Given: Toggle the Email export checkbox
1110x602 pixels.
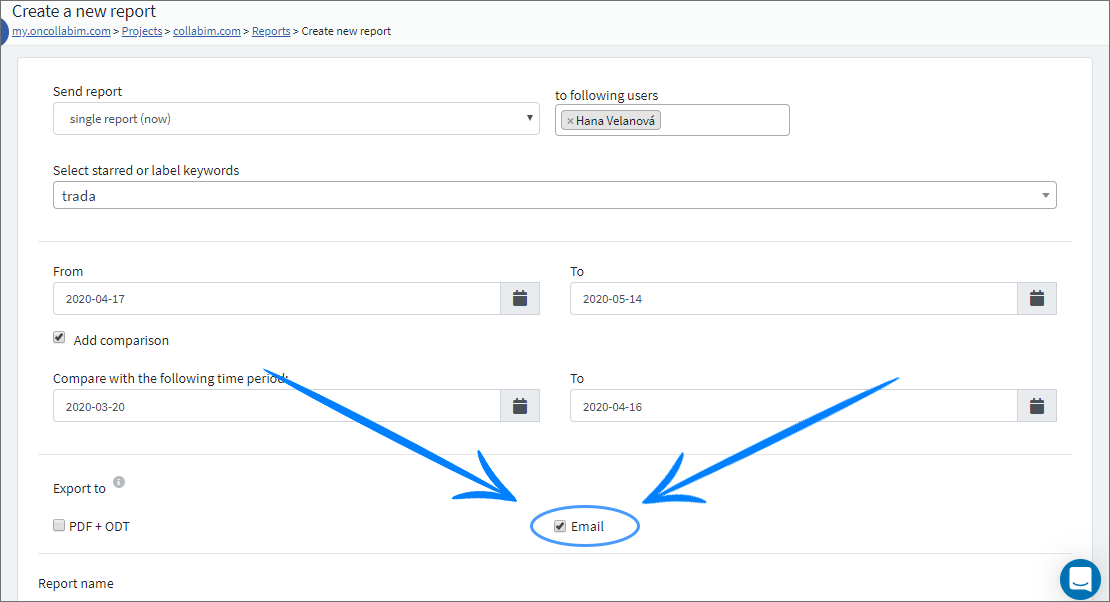Looking at the screenshot, I should point(560,526).
